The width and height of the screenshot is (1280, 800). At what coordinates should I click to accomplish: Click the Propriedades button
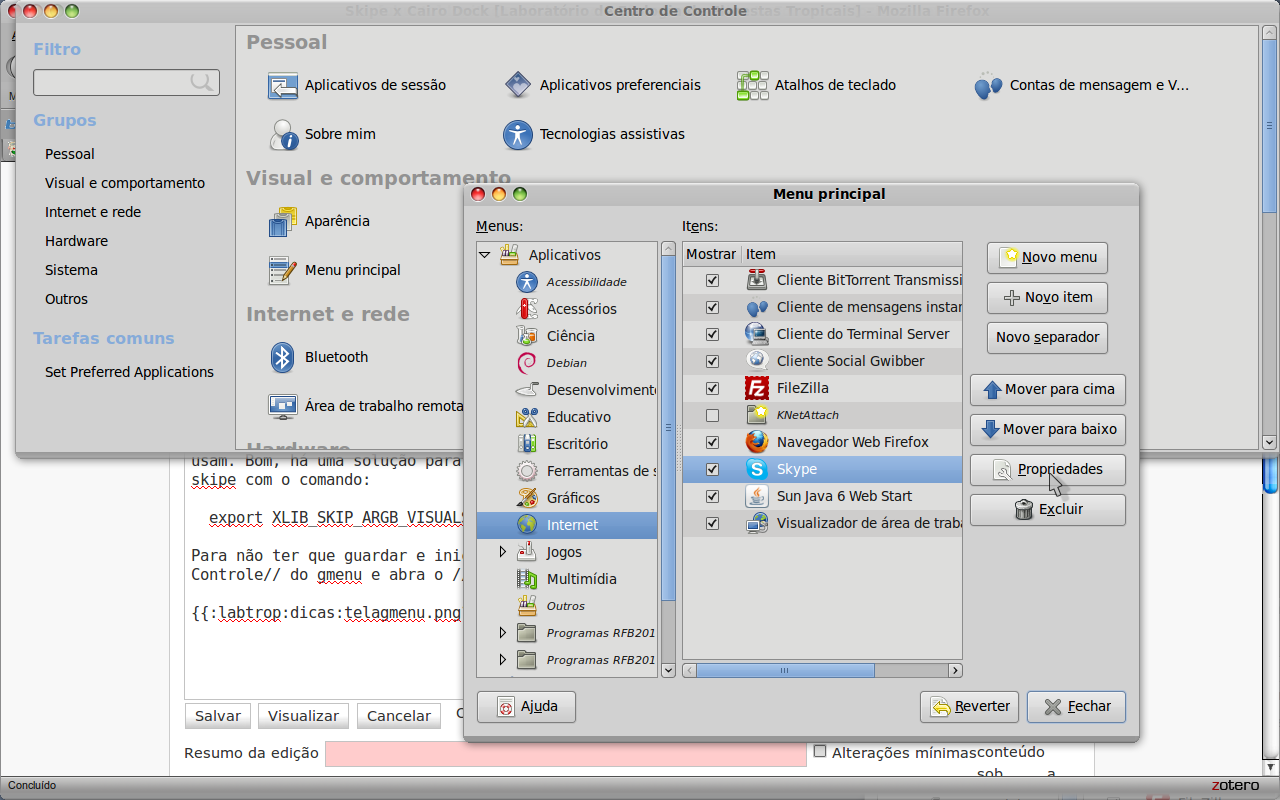(1047, 469)
